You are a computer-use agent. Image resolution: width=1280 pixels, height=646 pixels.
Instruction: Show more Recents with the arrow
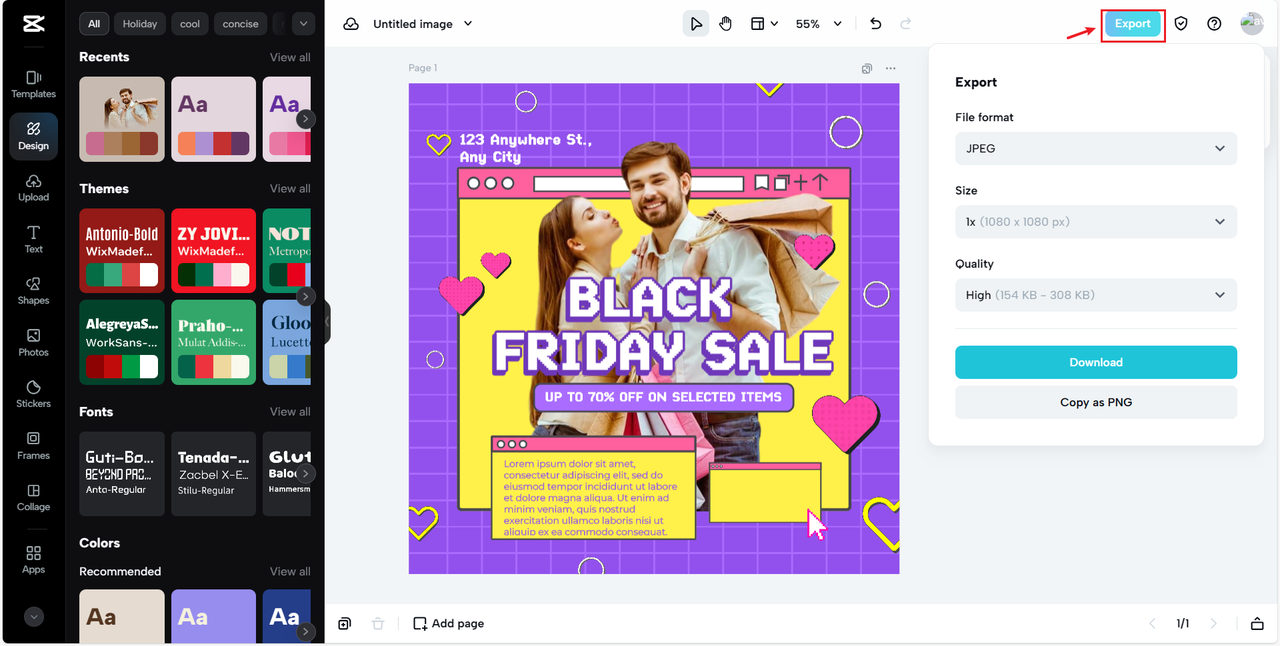tap(306, 119)
